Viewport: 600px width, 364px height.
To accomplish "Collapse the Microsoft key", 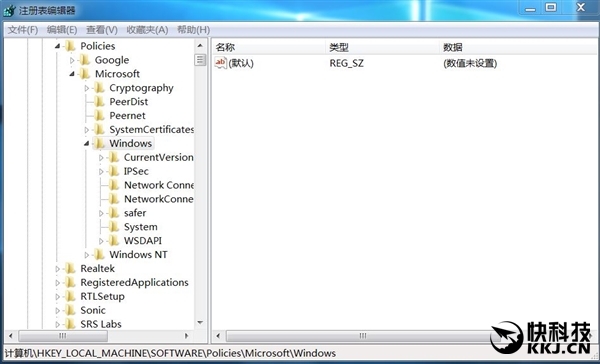I will [x=72, y=74].
